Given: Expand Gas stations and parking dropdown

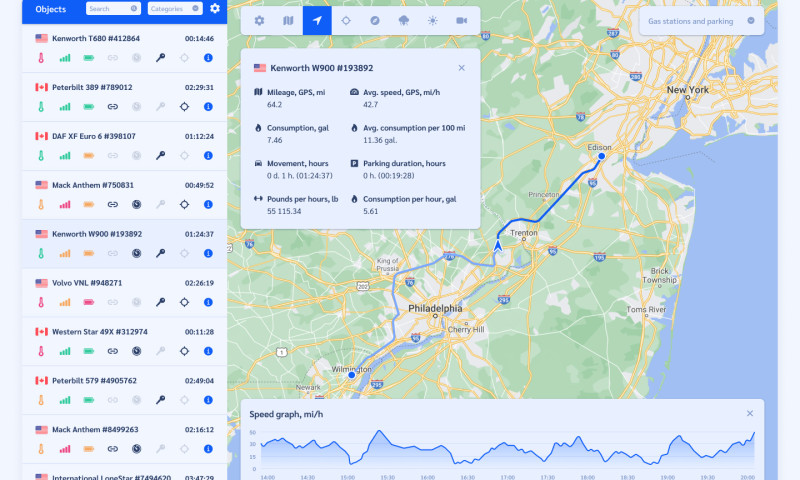Looking at the screenshot, I should coord(702,21).
